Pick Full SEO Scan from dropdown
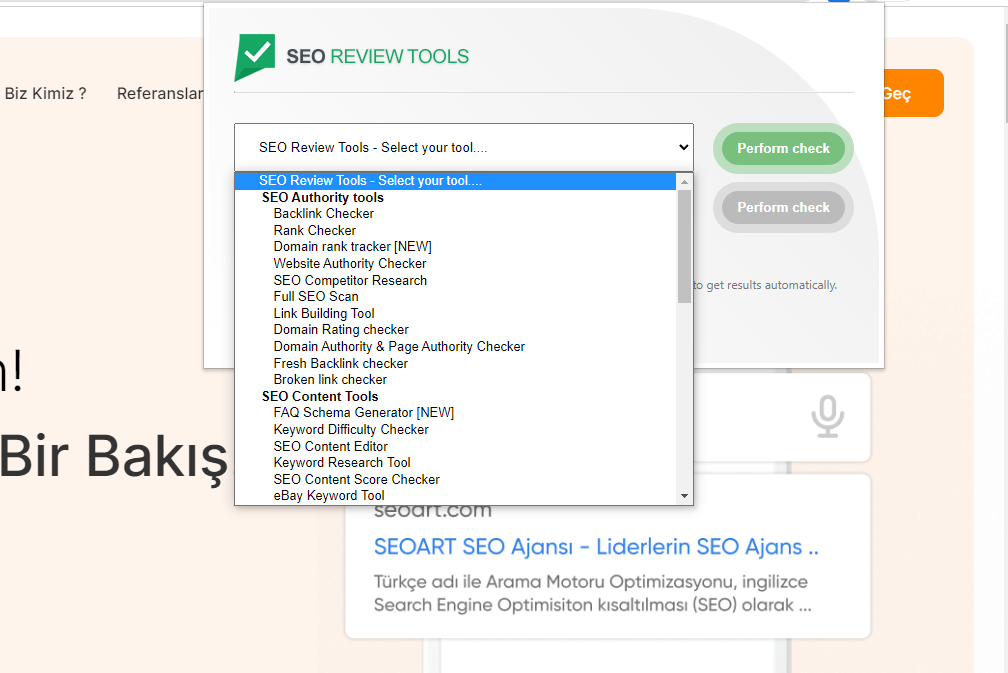This screenshot has height=673, width=1008. click(x=316, y=297)
